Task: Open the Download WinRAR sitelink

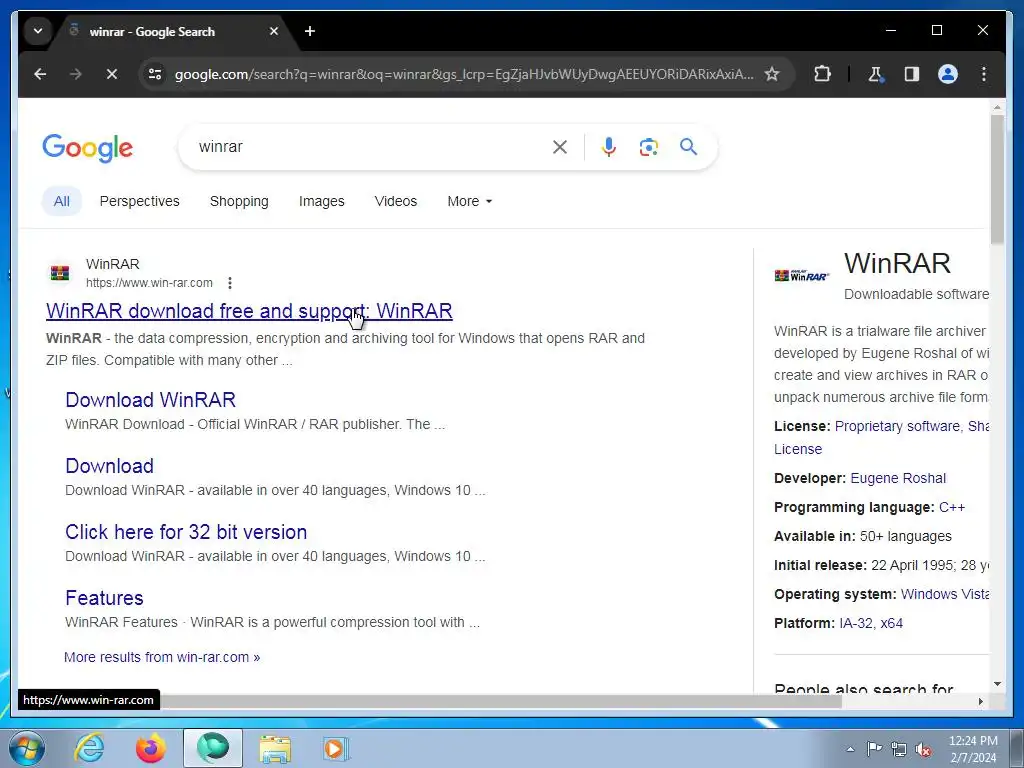Action: 150,400
